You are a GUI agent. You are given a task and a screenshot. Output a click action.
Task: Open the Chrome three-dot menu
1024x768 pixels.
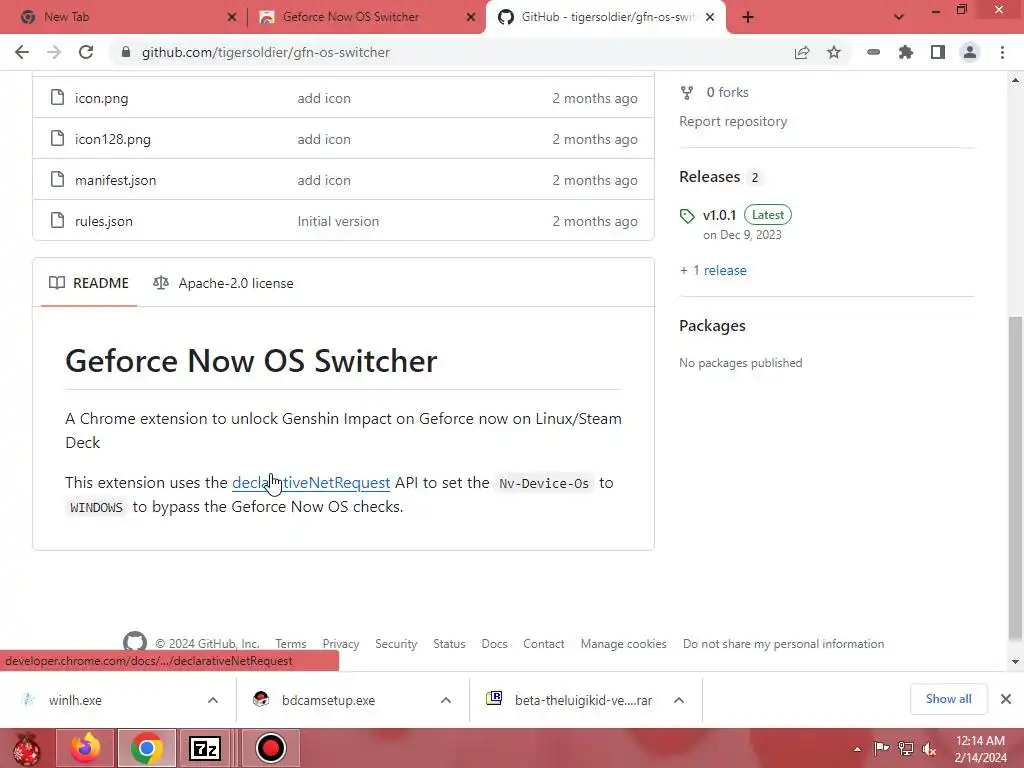click(1002, 52)
